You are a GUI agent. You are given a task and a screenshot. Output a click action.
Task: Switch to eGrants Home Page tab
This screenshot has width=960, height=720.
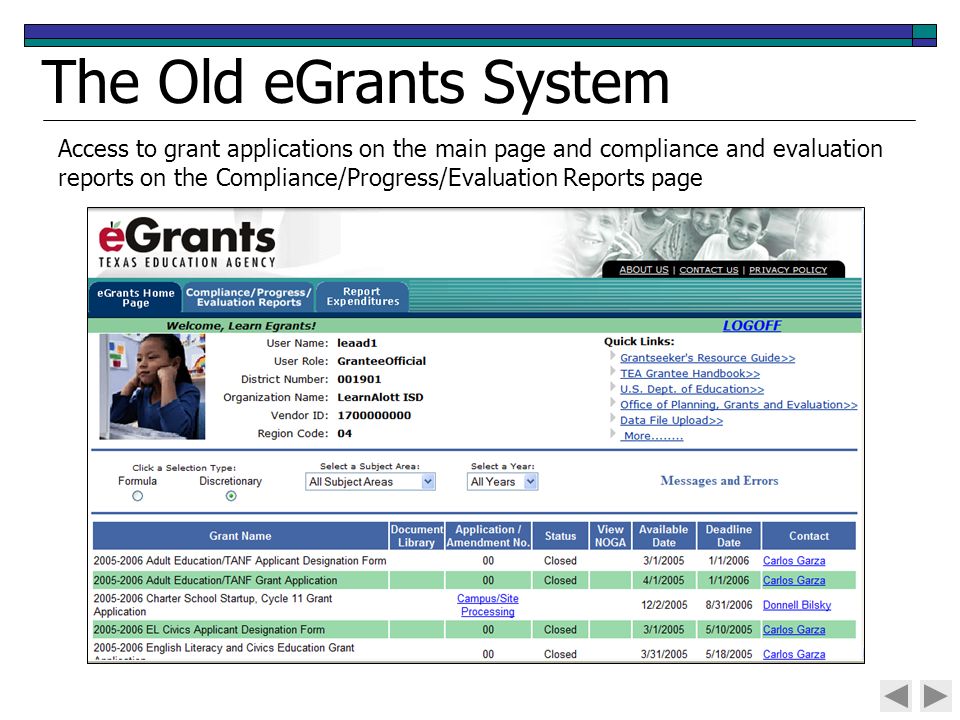(x=135, y=298)
